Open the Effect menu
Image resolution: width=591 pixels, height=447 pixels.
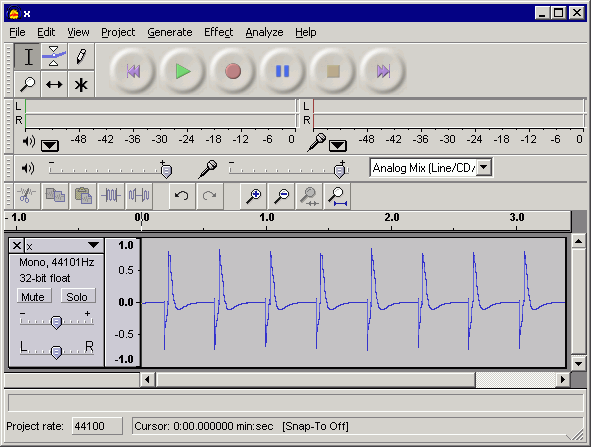[x=218, y=32]
